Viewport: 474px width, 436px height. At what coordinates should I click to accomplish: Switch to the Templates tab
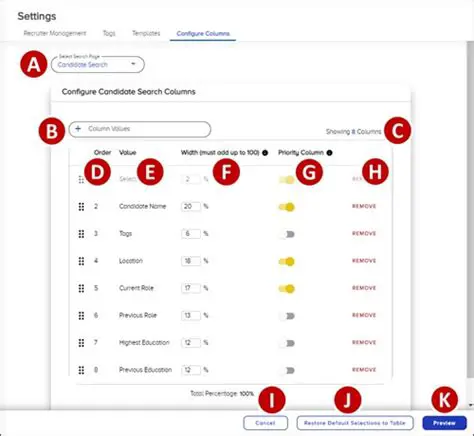(x=146, y=33)
